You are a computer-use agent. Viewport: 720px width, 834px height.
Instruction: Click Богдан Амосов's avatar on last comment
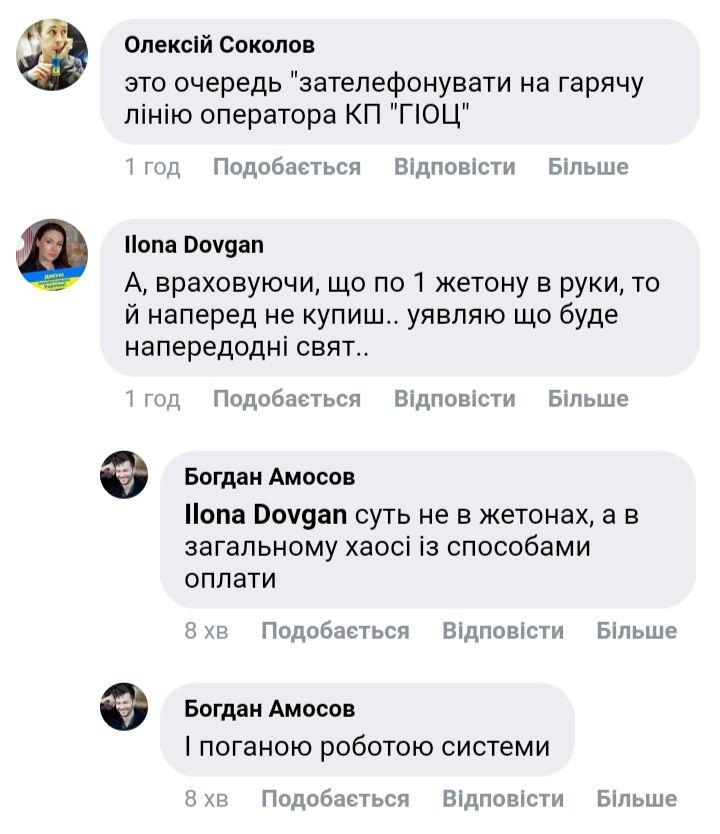pyautogui.click(x=124, y=707)
